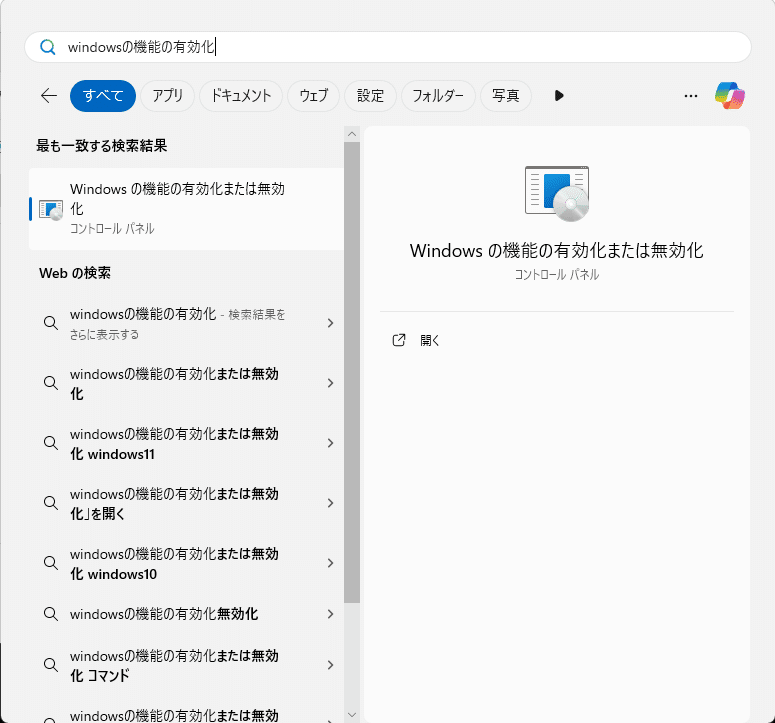Expand chevron for 化」を開く suggestion
775x723 pixels.
(330, 503)
